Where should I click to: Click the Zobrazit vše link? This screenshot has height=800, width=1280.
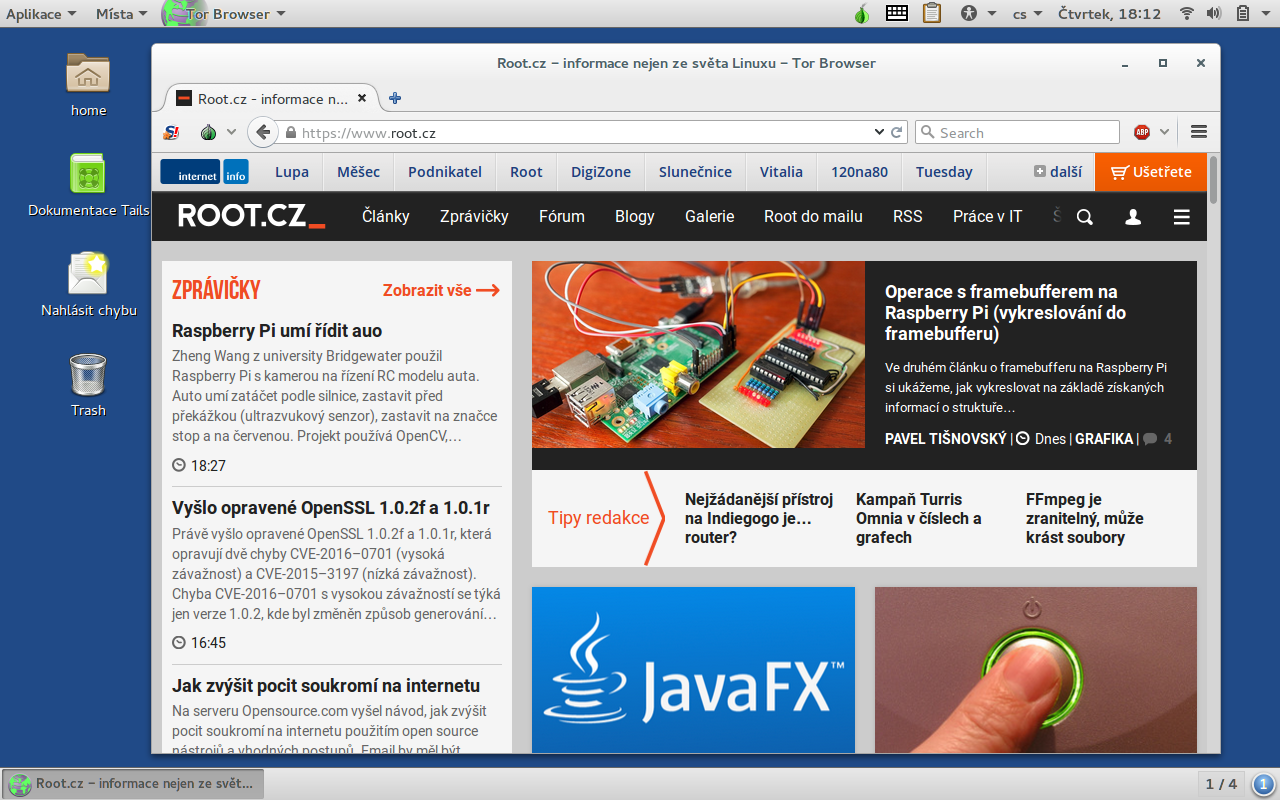click(441, 290)
